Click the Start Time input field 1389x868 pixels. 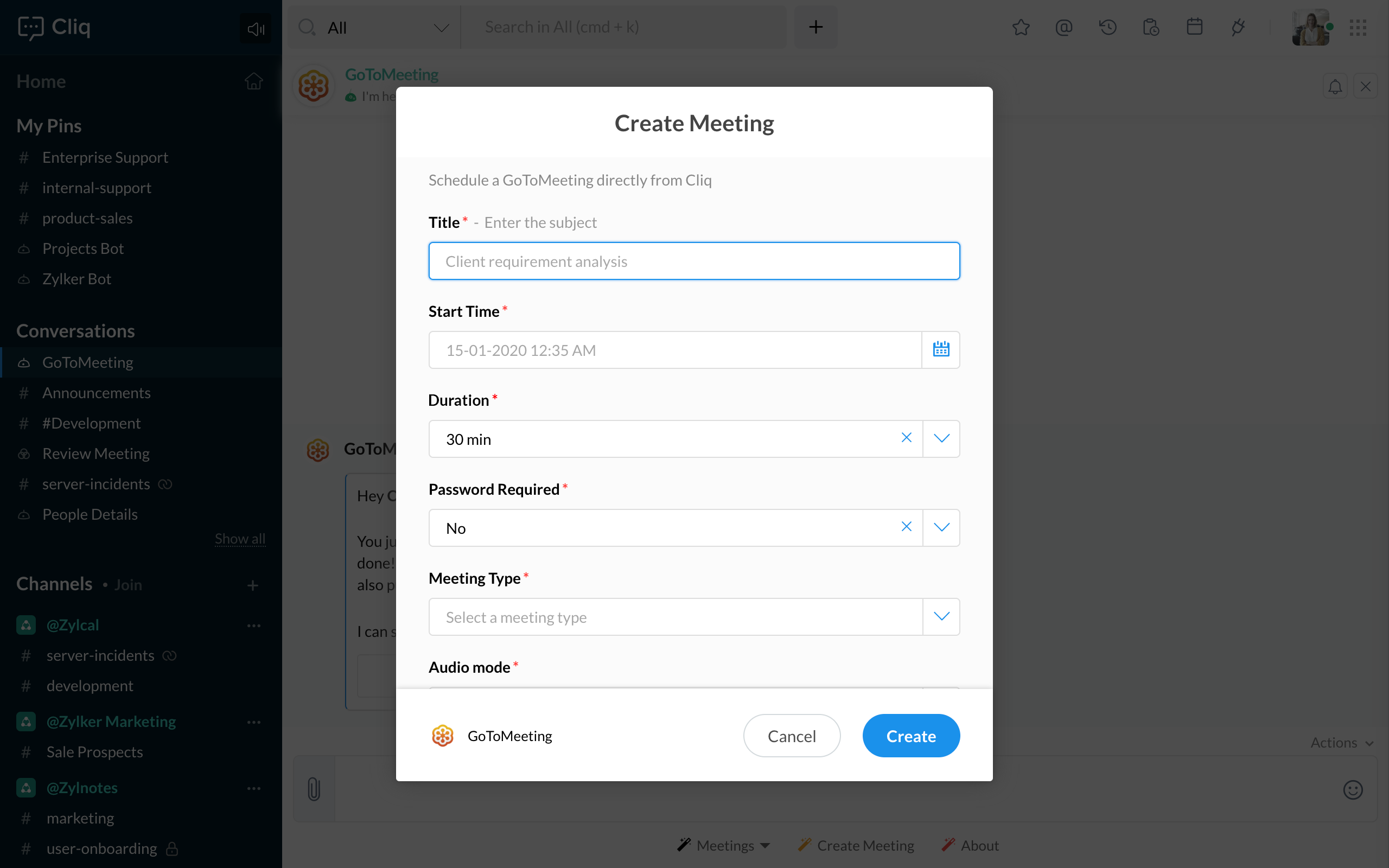coord(675,349)
